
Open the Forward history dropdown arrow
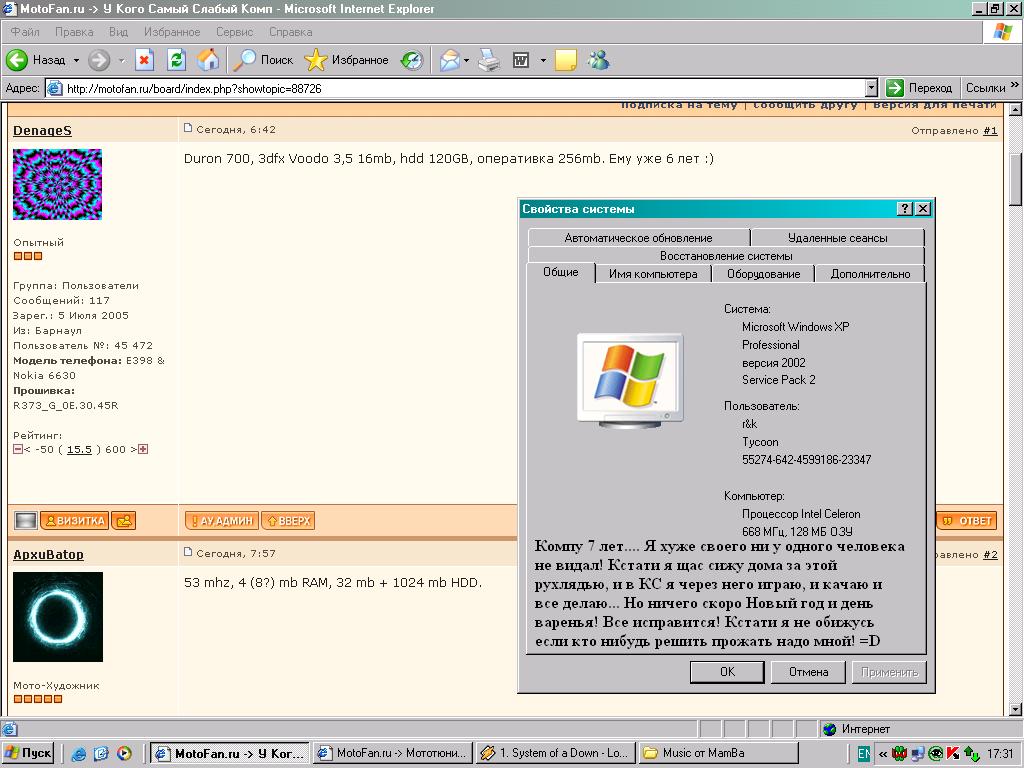coord(121,61)
